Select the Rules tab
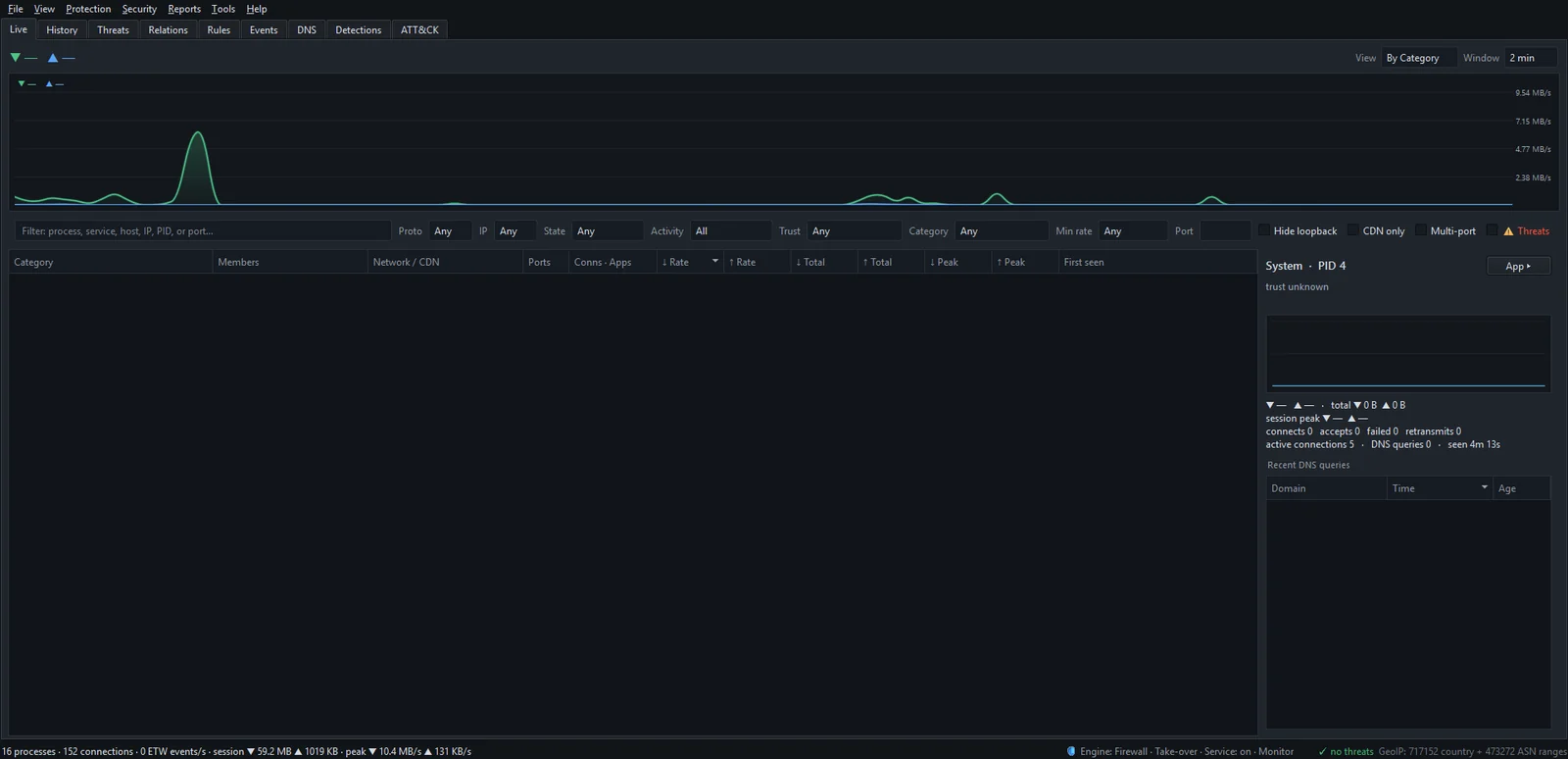The height and width of the screenshot is (759, 1568). click(219, 30)
